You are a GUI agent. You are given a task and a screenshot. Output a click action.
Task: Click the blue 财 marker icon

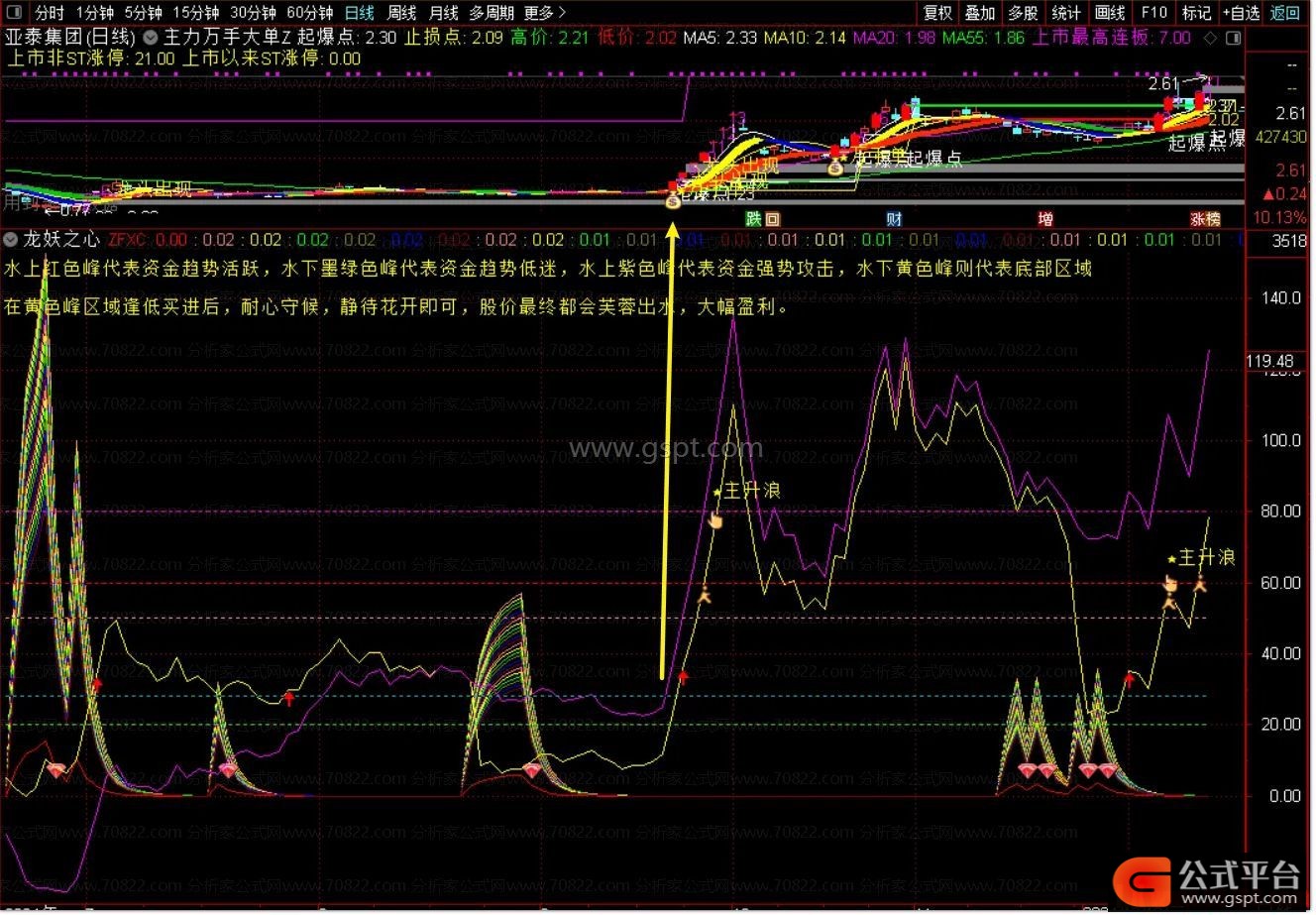[x=894, y=219]
